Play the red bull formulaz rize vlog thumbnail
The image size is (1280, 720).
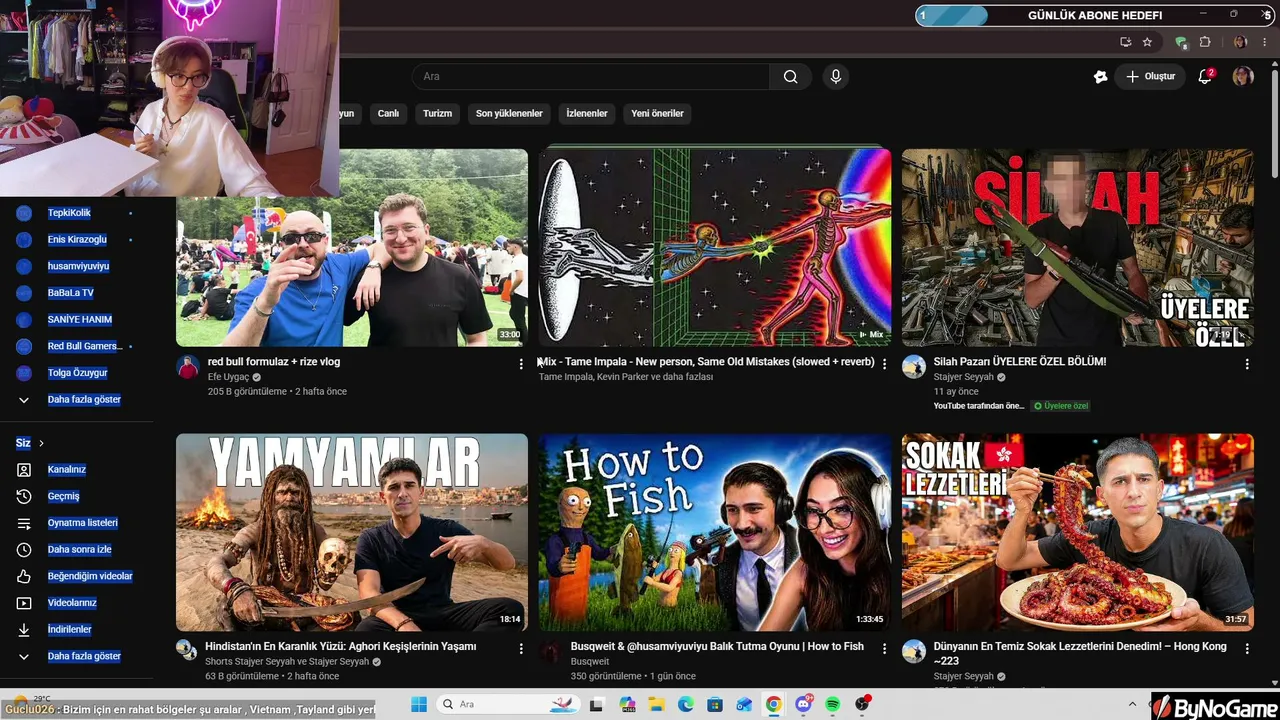pos(352,248)
